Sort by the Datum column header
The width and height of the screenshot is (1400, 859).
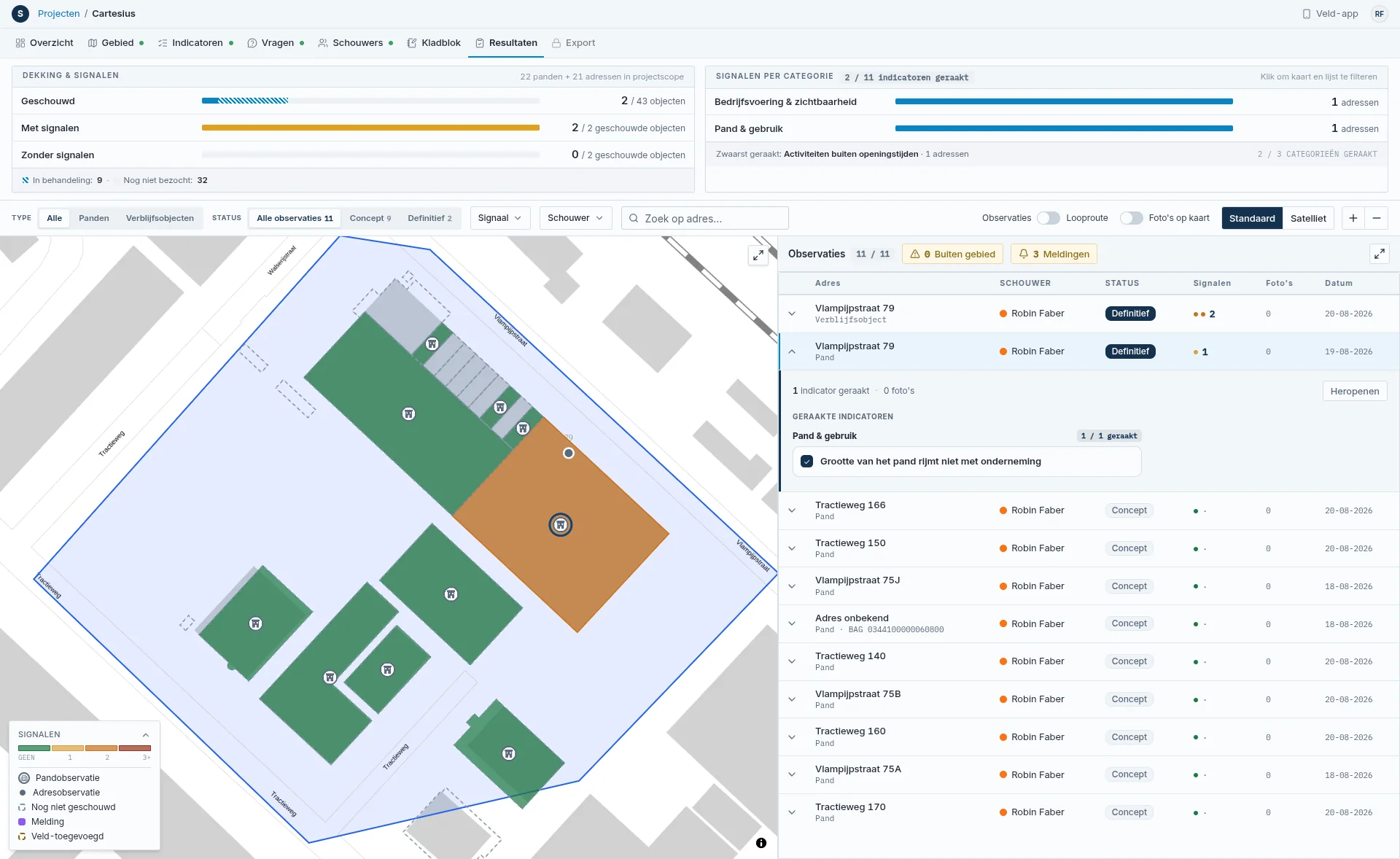1338,284
